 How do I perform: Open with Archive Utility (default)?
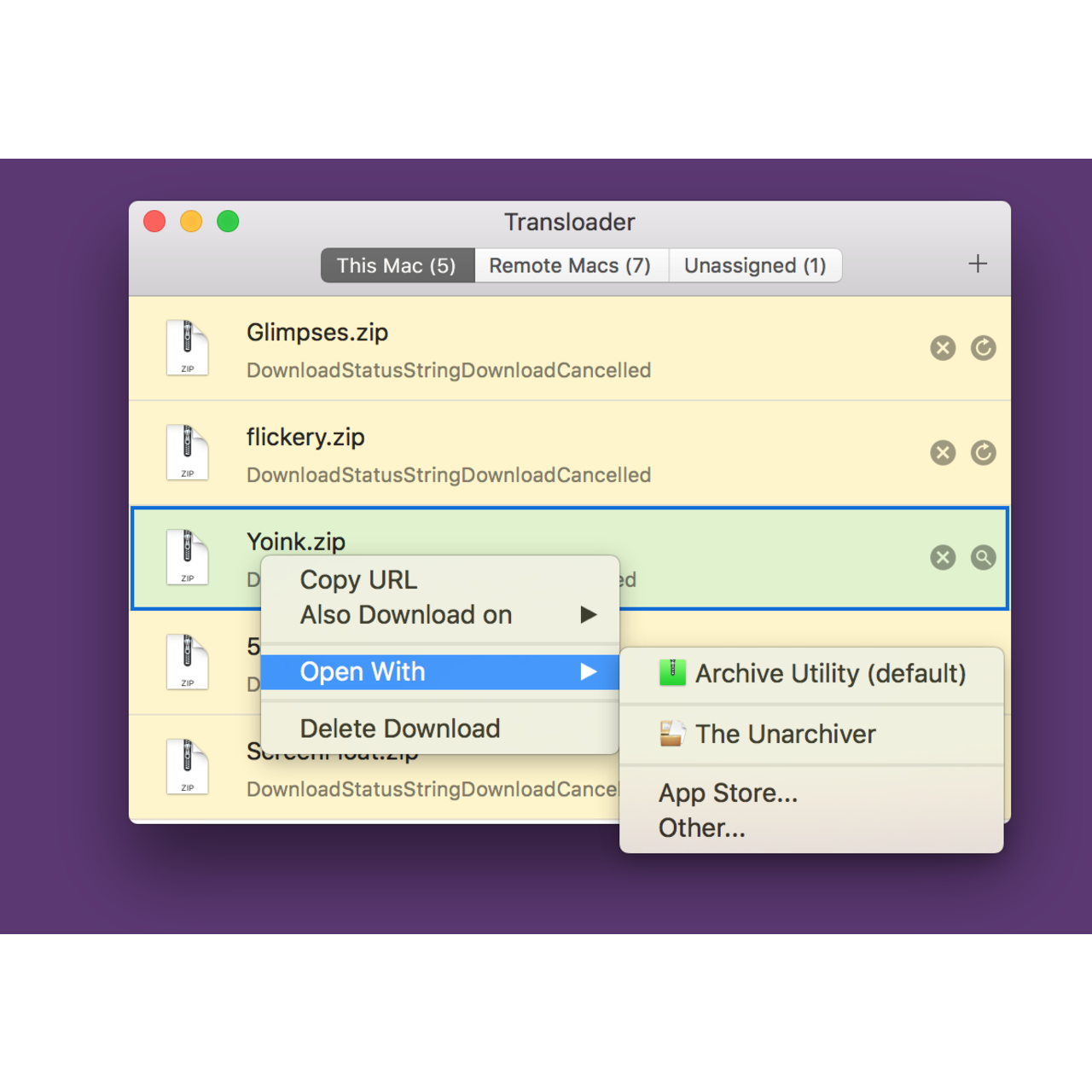click(829, 674)
